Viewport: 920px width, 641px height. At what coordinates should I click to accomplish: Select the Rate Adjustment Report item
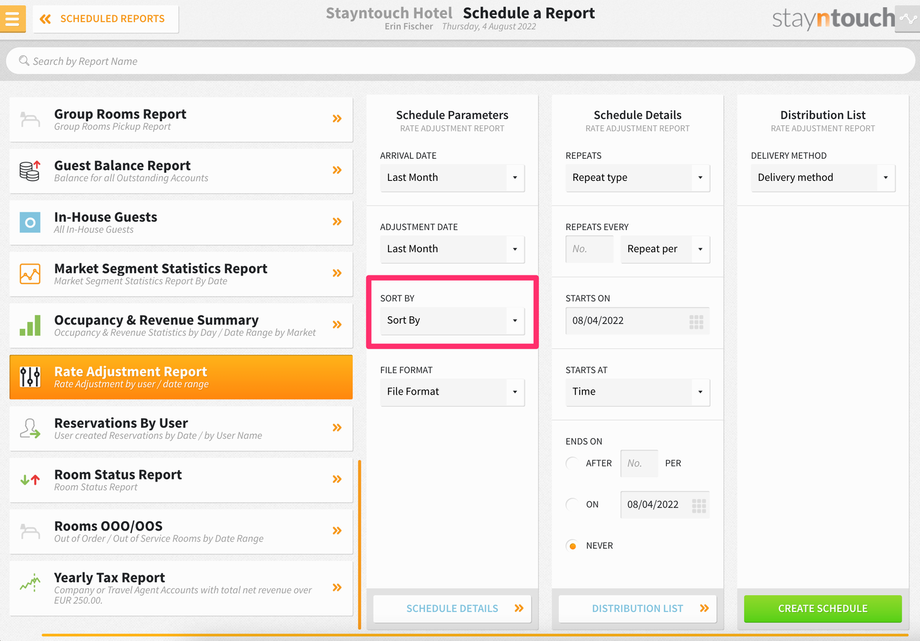(181, 377)
